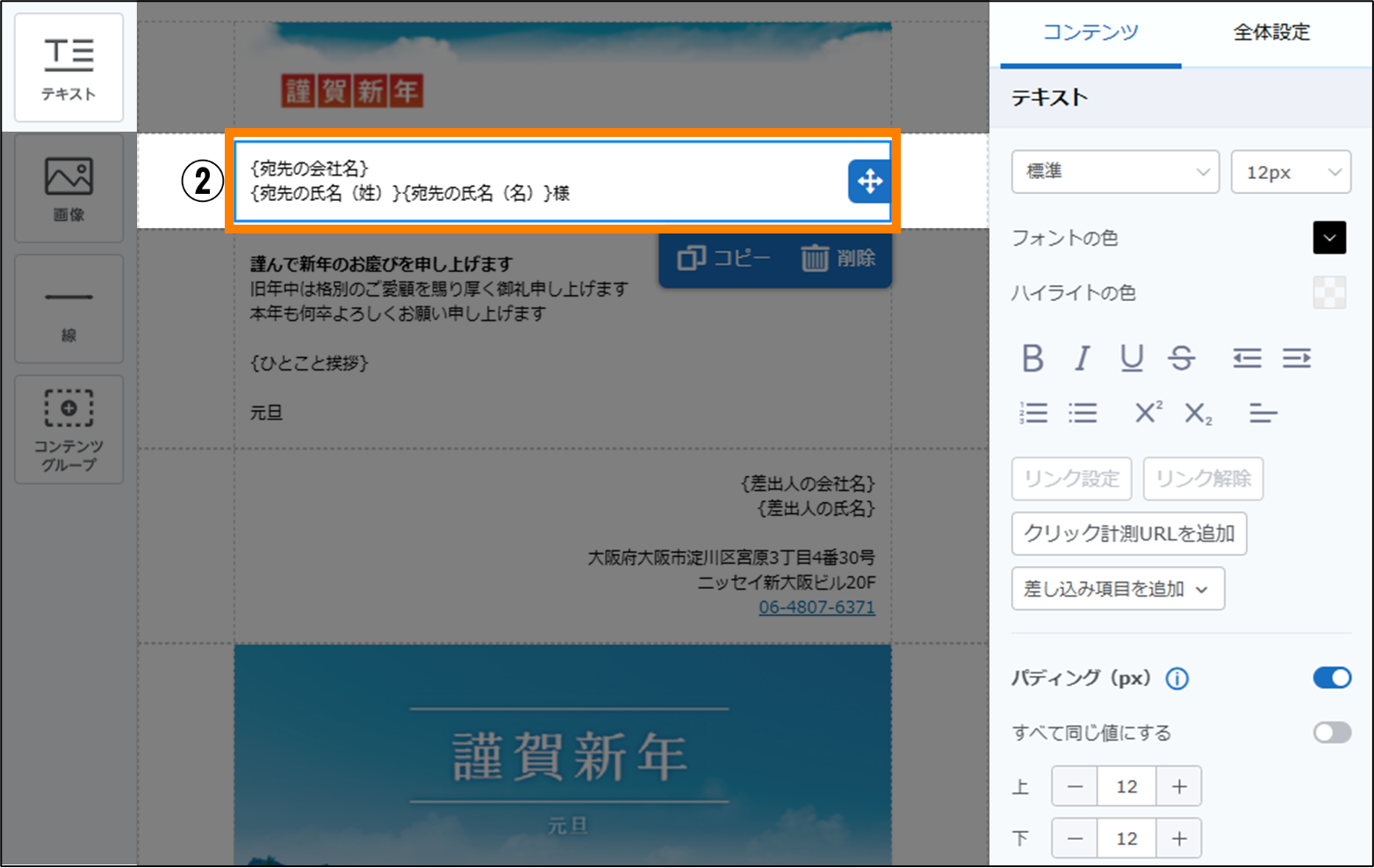Enable the すべて同じ値にする toggle
This screenshot has height=868, width=1374.
pyautogui.click(x=1331, y=732)
